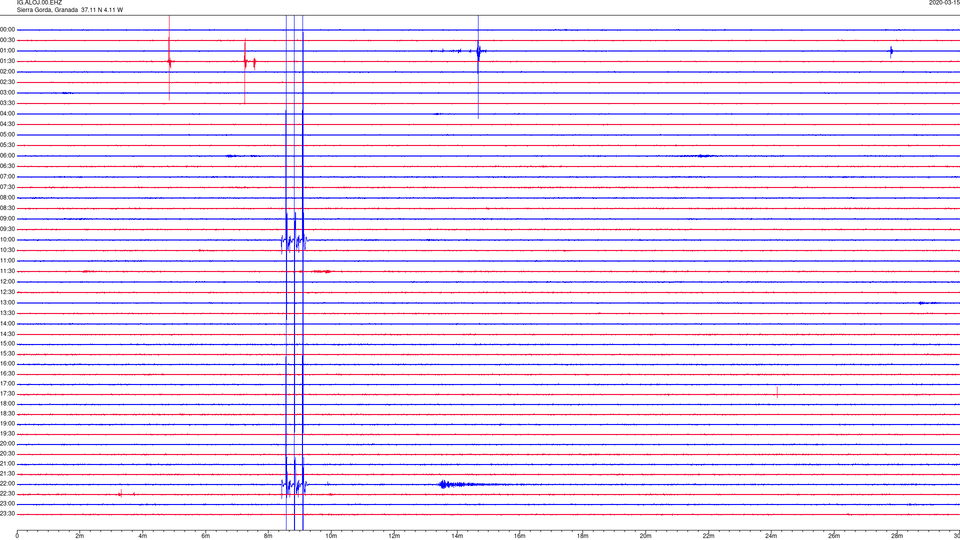This screenshot has height=540, width=960.
Task: Click the tall blue spike on the 01:00 trace
Action: 478,66
